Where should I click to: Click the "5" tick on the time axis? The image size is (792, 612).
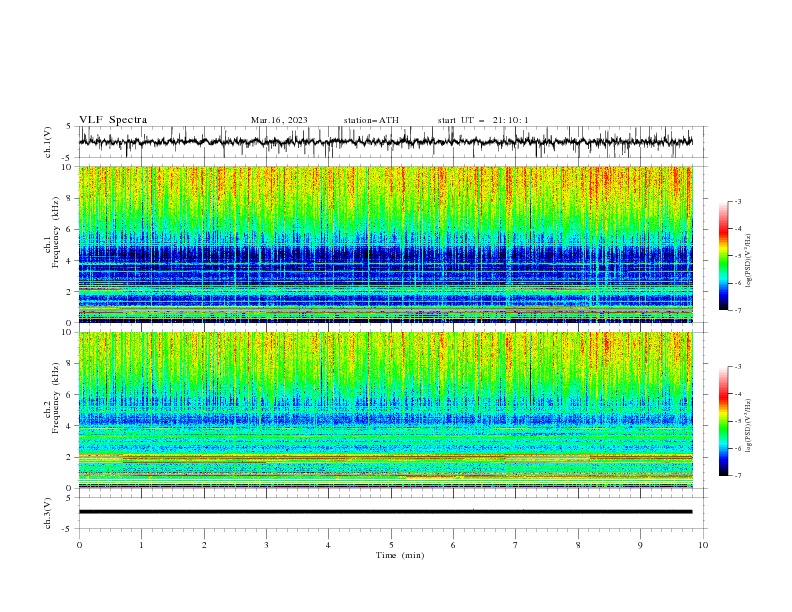[391, 545]
